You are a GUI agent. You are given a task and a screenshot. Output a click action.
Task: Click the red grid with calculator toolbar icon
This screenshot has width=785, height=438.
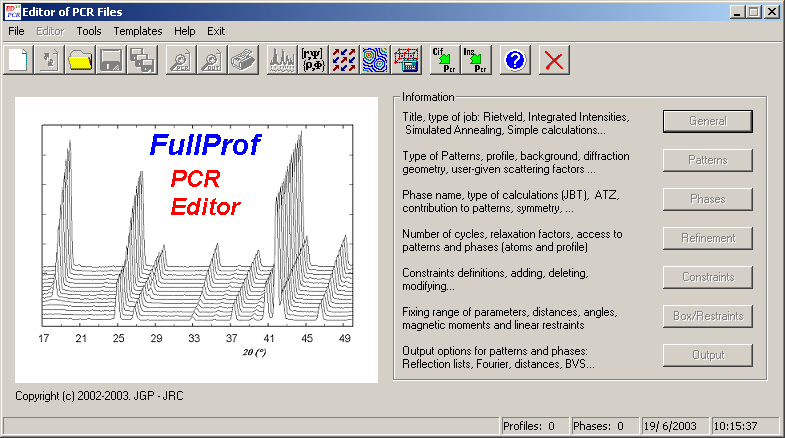[406, 60]
